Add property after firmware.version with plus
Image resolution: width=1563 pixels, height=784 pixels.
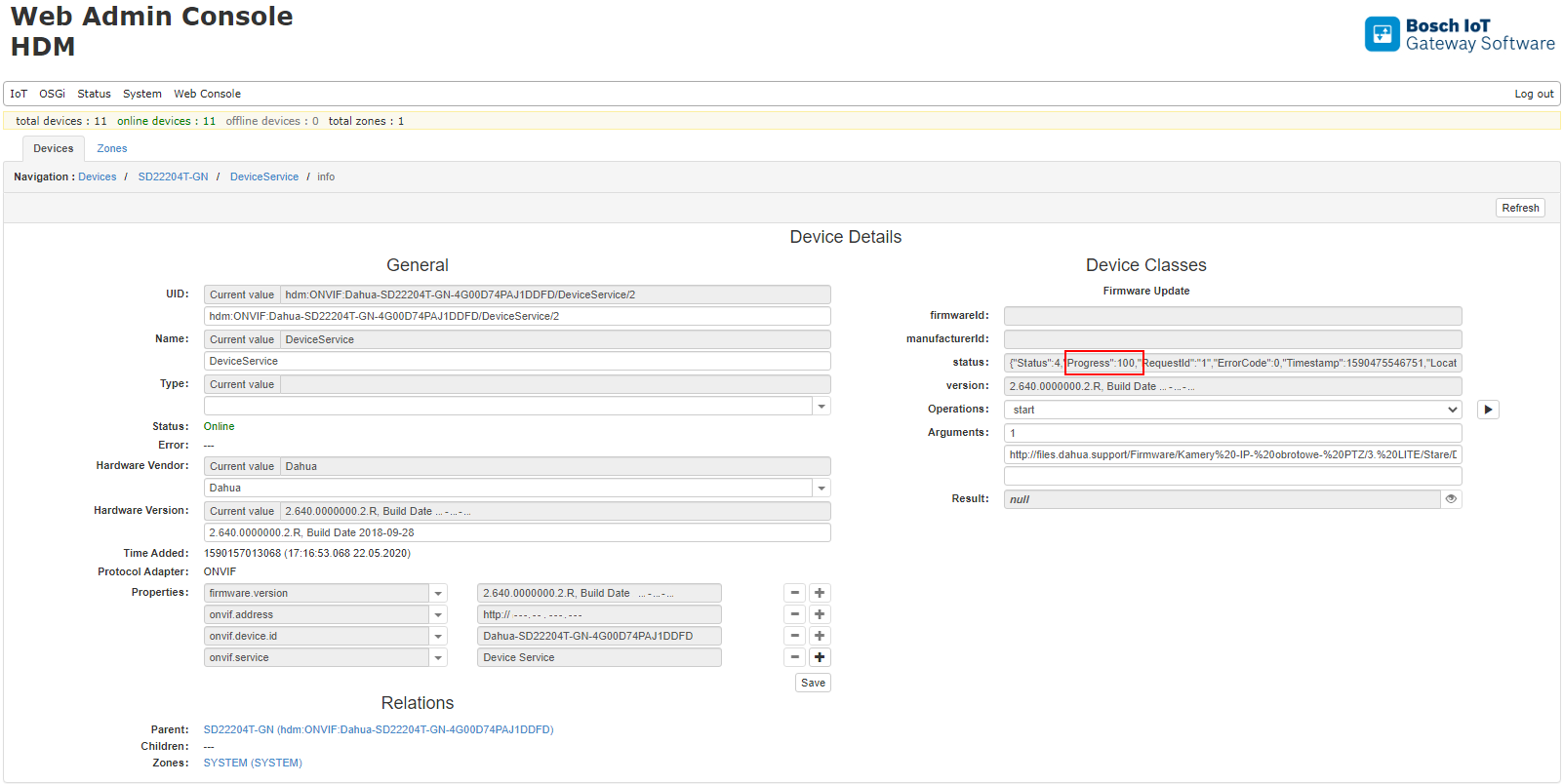point(820,593)
